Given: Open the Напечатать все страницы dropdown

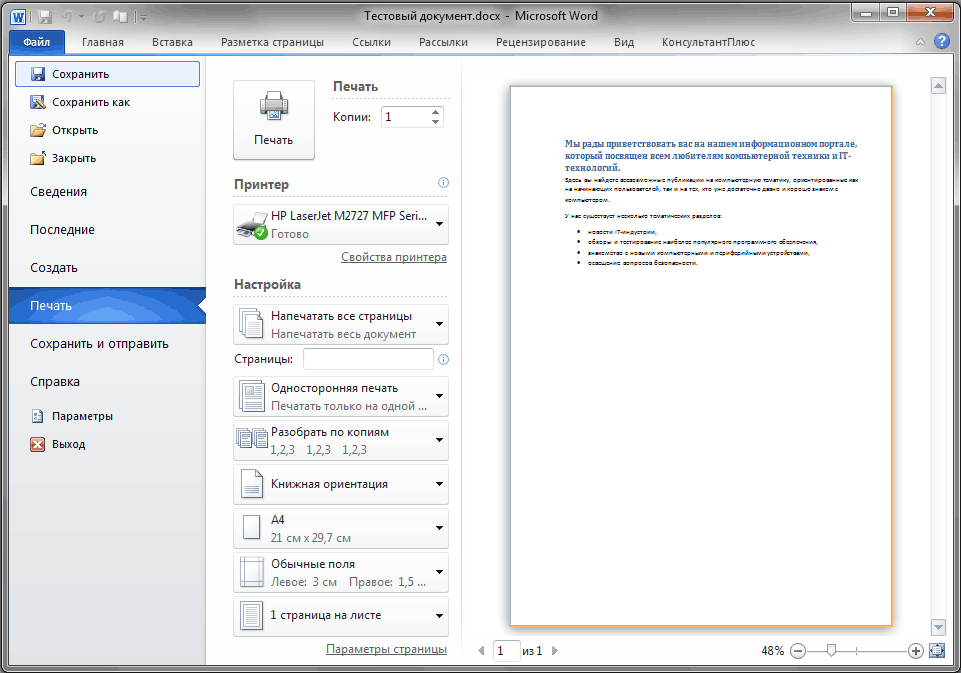Looking at the screenshot, I should tap(341, 325).
